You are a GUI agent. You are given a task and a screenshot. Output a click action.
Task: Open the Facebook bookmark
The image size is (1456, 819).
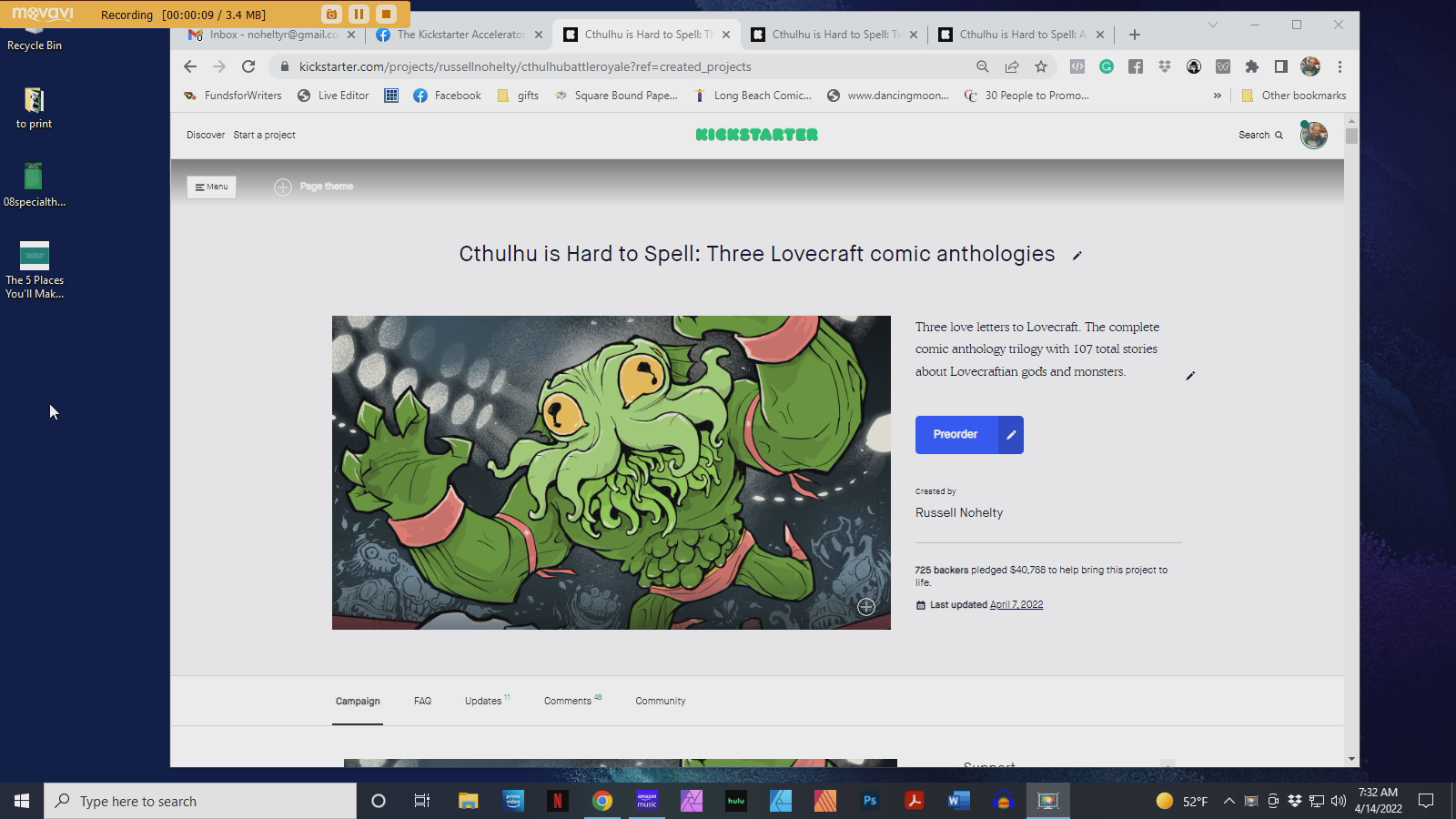point(447,96)
